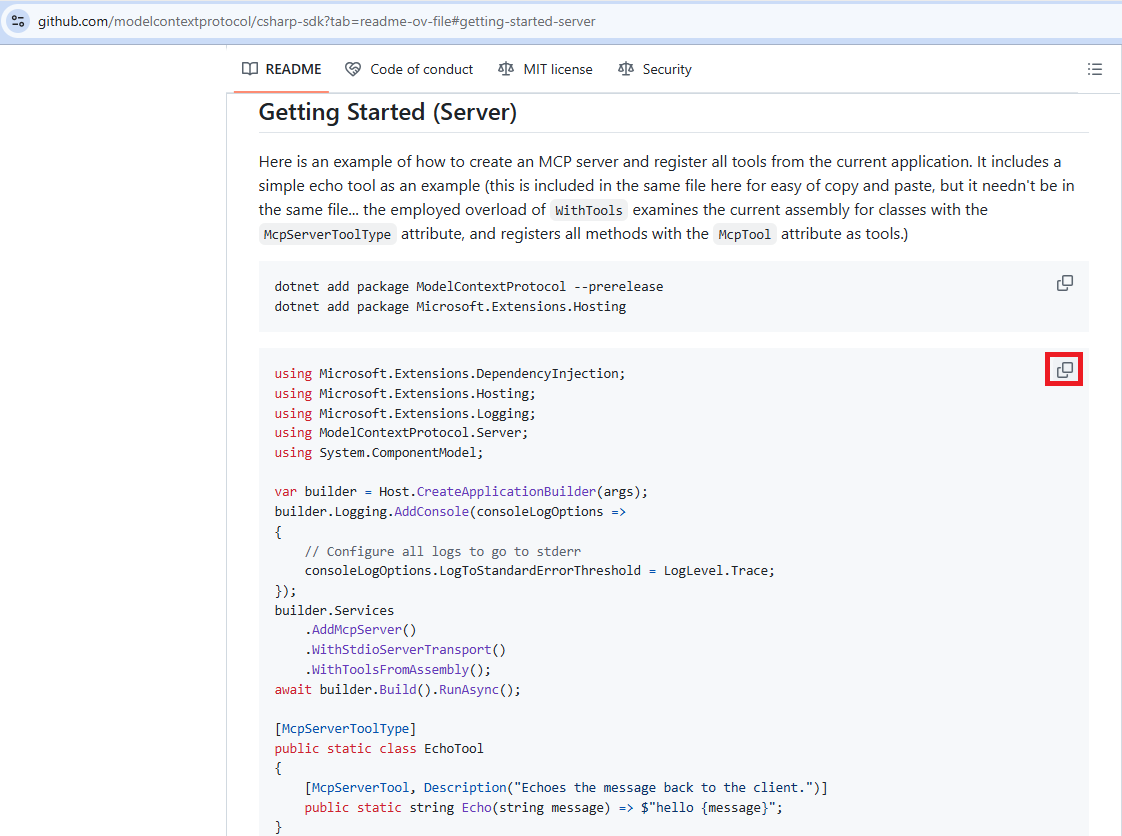1122x836 pixels.
Task: Click the heart icon beside Code of conduct
Action: point(353,69)
